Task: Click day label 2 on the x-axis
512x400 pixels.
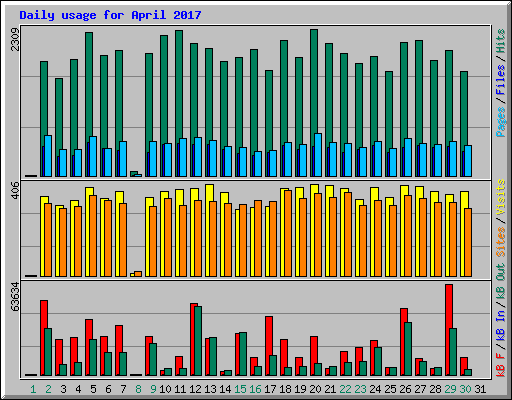Action: click(48, 389)
